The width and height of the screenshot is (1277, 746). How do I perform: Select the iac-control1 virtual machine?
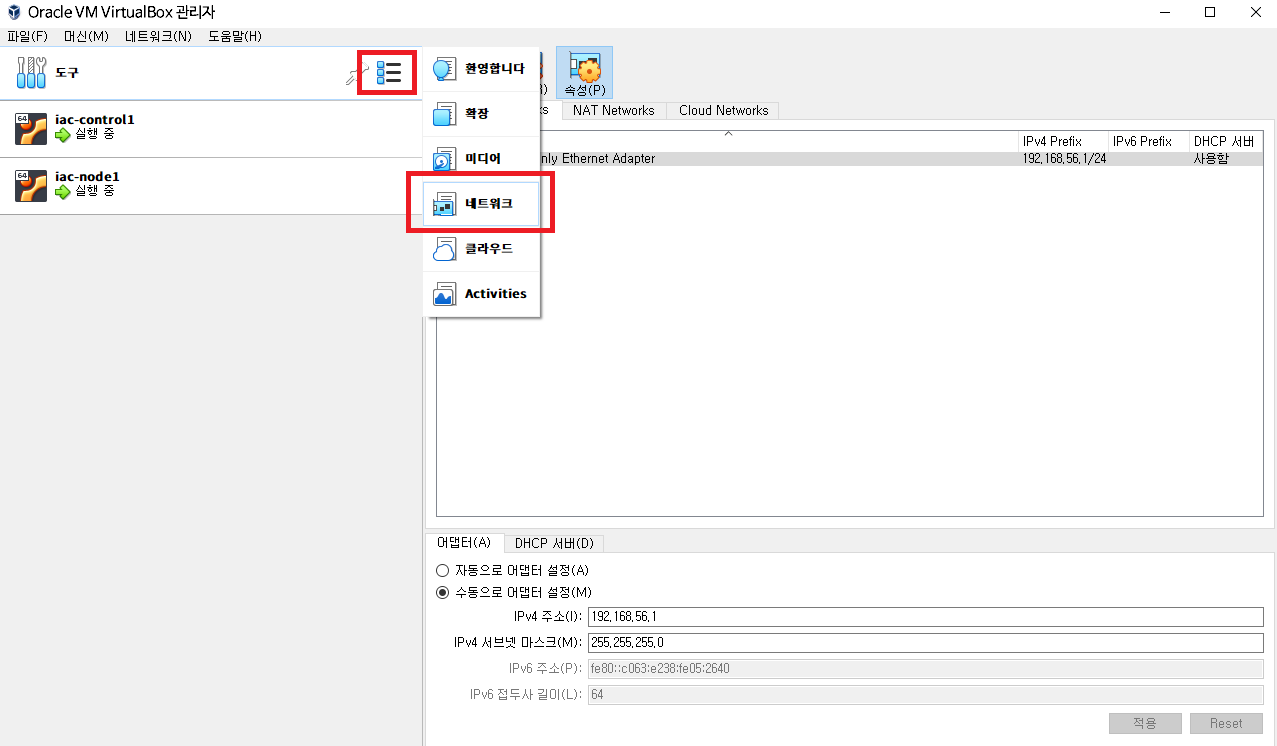pos(211,129)
